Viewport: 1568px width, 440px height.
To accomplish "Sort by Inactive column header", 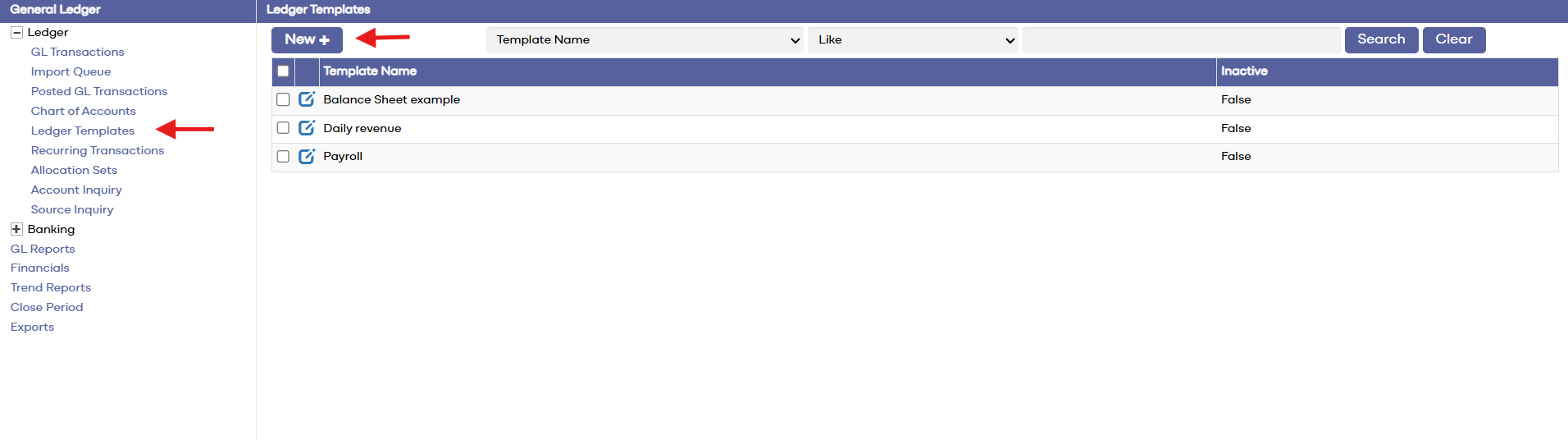I will [1244, 71].
